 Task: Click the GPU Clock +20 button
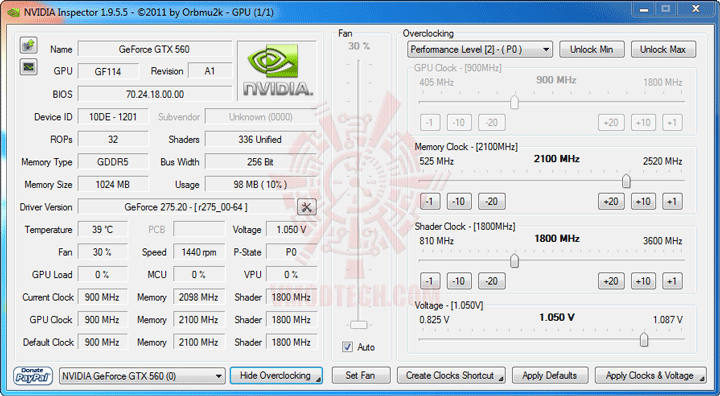pyautogui.click(x=611, y=122)
